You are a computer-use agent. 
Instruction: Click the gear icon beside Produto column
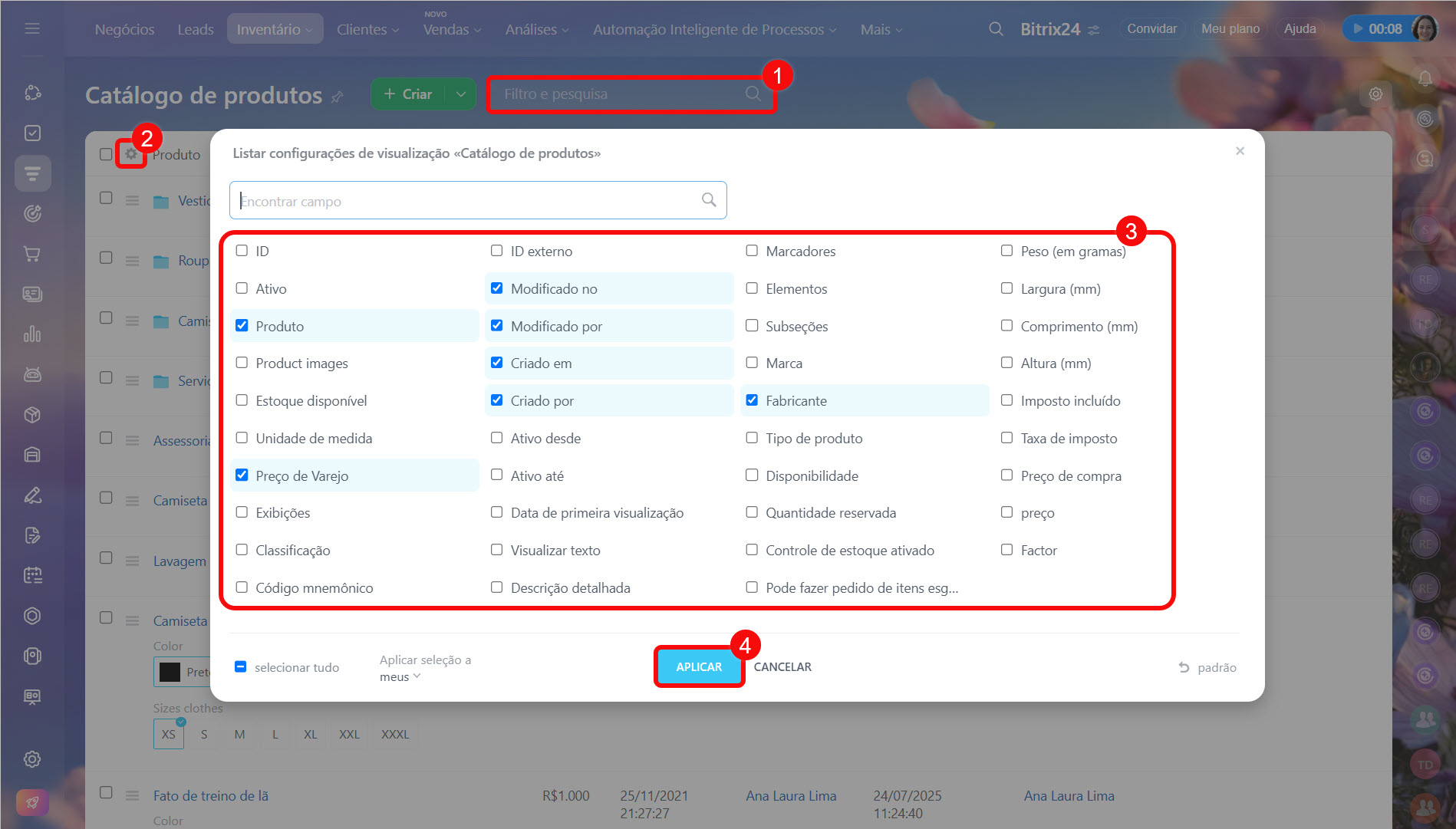coord(131,154)
